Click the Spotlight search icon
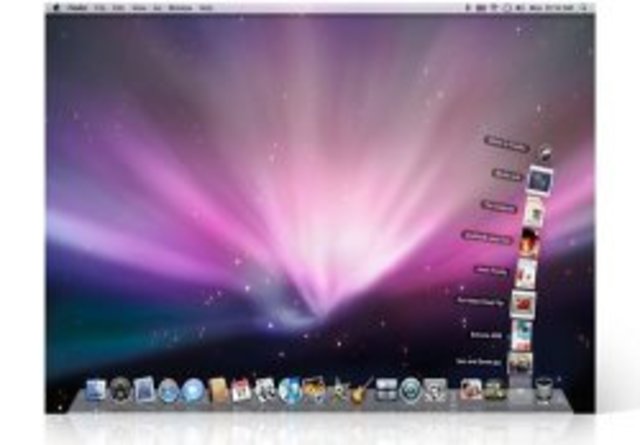Screen dimensions: 640x445 584,8
